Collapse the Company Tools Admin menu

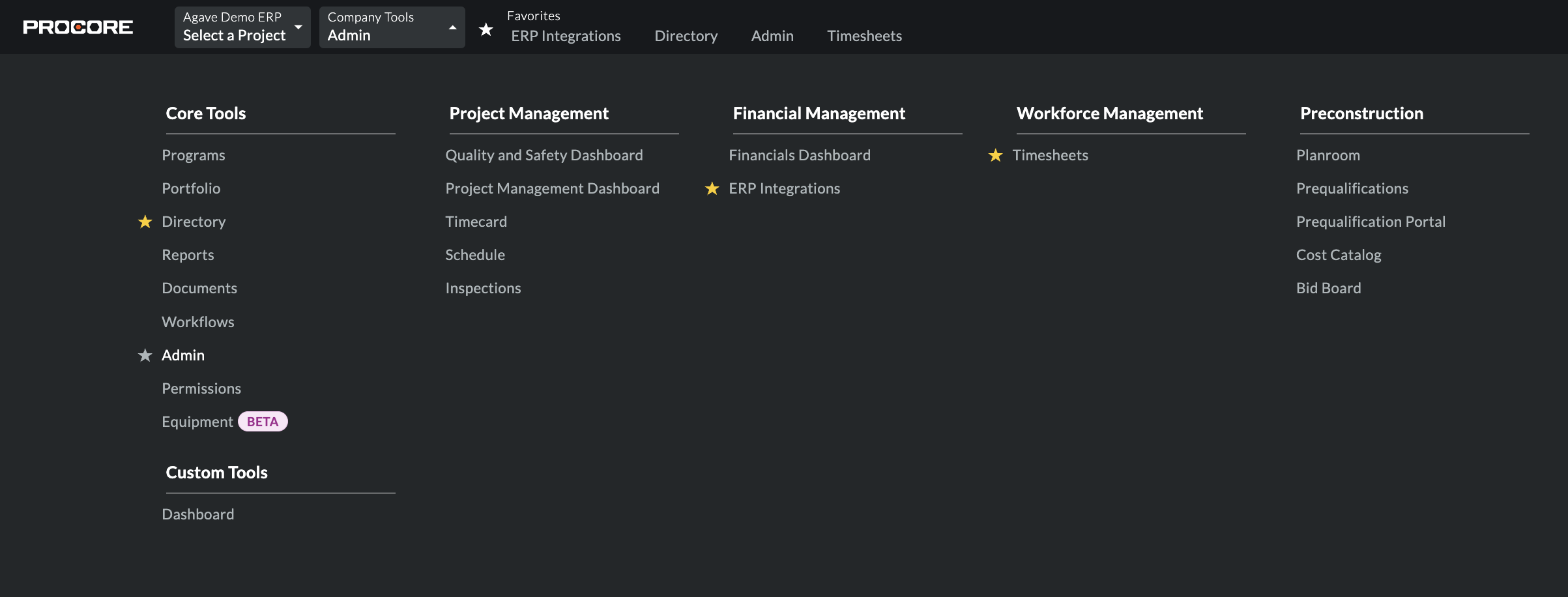point(392,27)
